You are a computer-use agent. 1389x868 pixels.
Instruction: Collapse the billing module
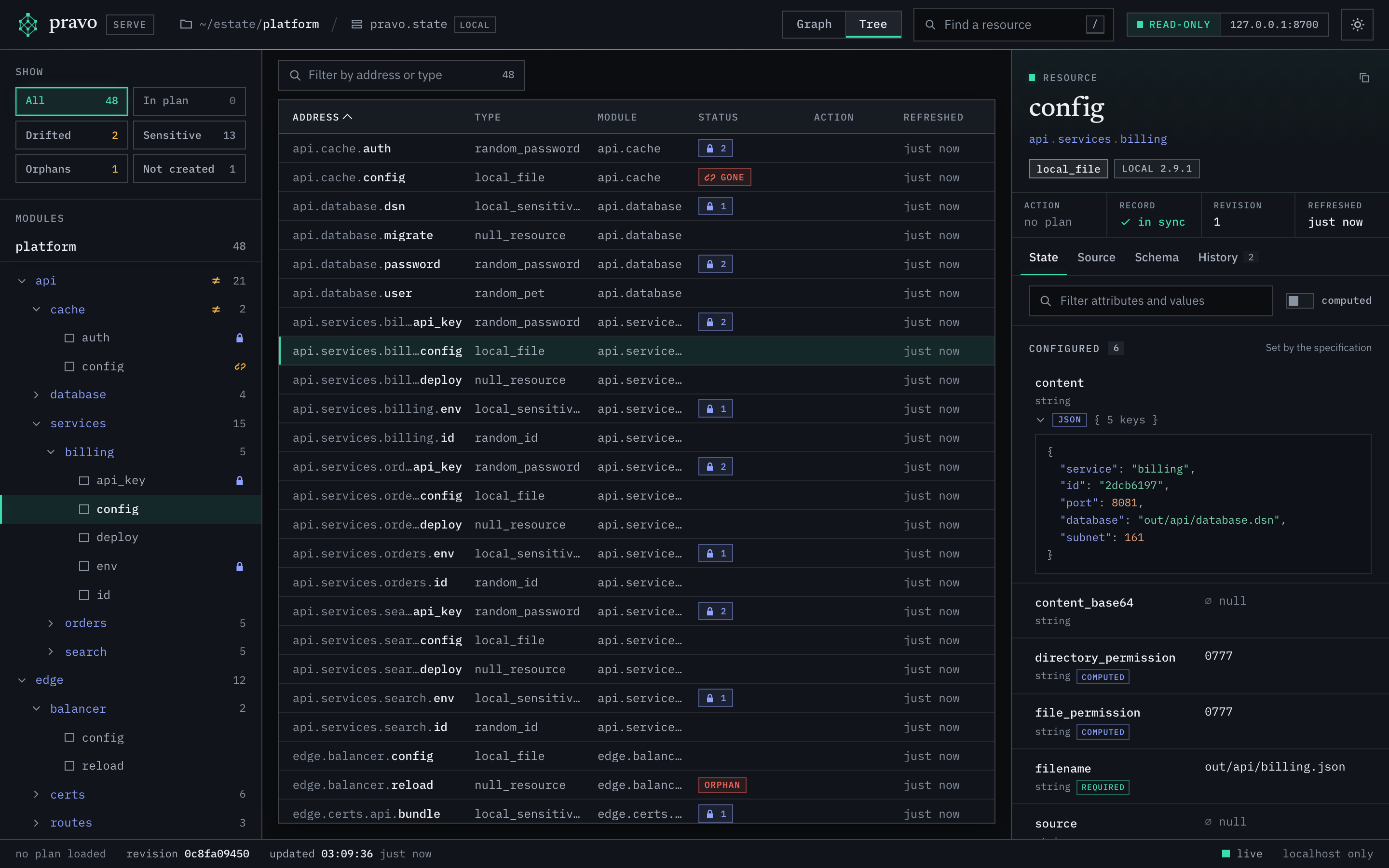(x=51, y=452)
